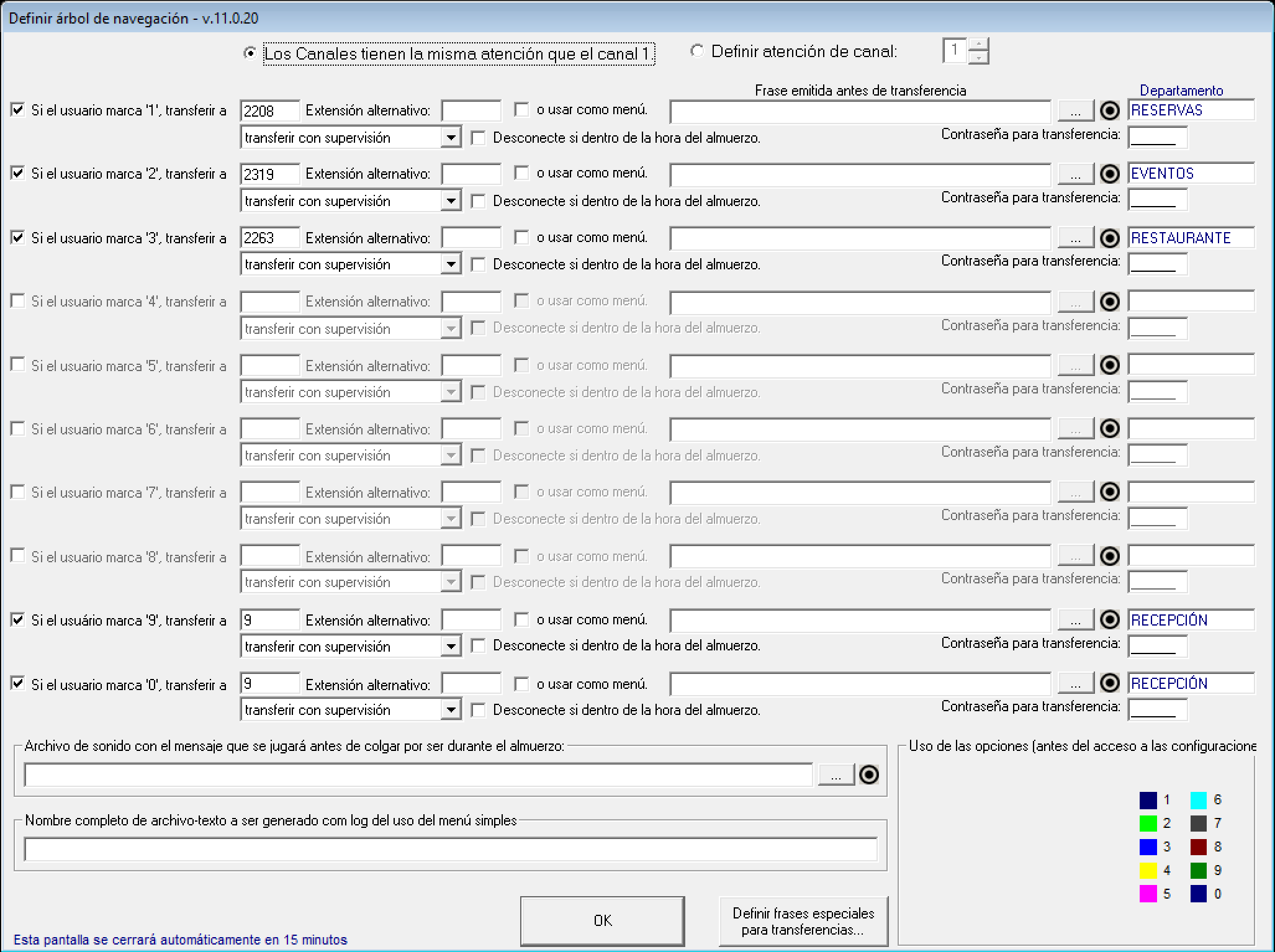The height and width of the screenshot is (952, 1275).
Task: Click play-sound icon in option '9' row
Action: [x=1109, y=619]
